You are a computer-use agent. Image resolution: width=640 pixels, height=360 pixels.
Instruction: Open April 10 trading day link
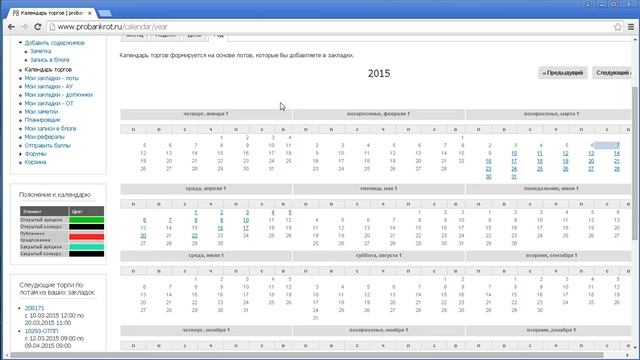click(x=246, y=220)
